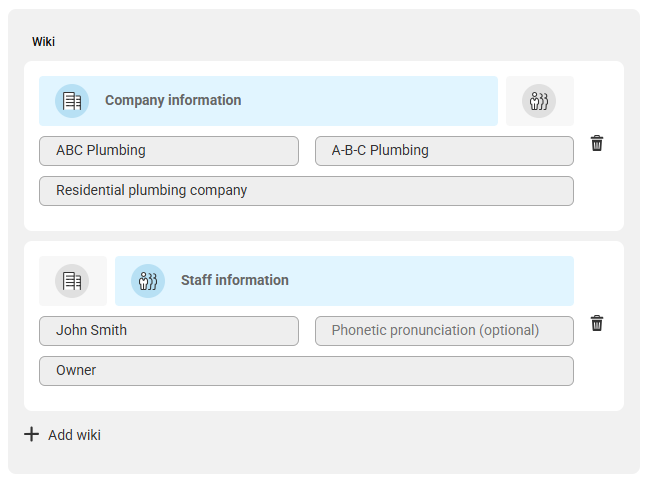This screenshot has width=648, height=483.
Task: Focus the ABC Plumbing company name field
Action: click(169, 151)
